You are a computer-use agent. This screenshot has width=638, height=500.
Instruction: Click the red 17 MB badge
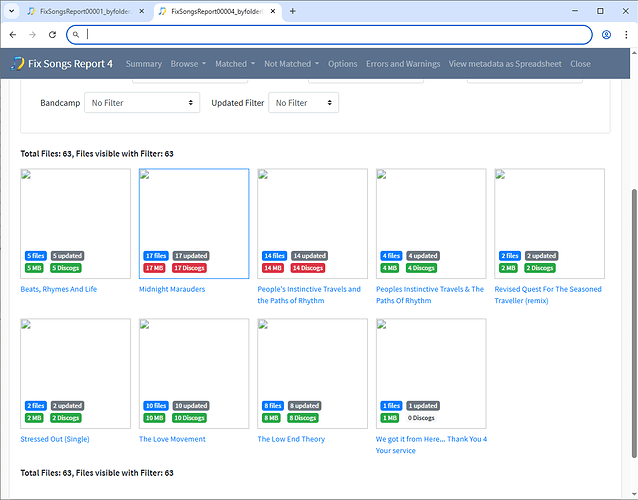click(154, 268)
